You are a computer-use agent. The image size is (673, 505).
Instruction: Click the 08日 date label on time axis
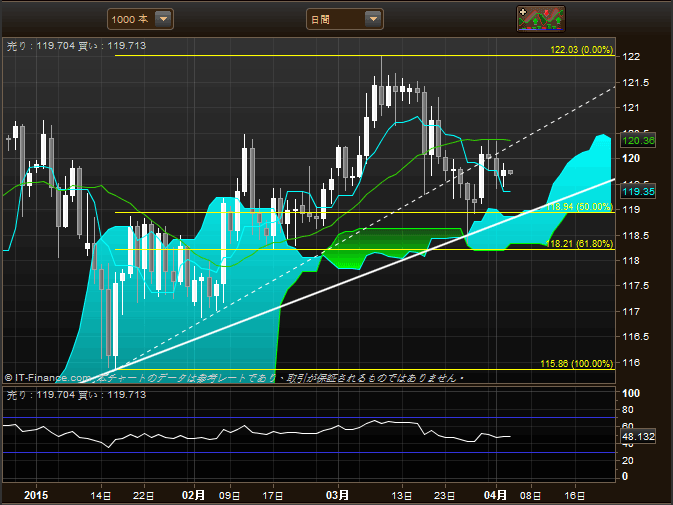click(531, 496)
